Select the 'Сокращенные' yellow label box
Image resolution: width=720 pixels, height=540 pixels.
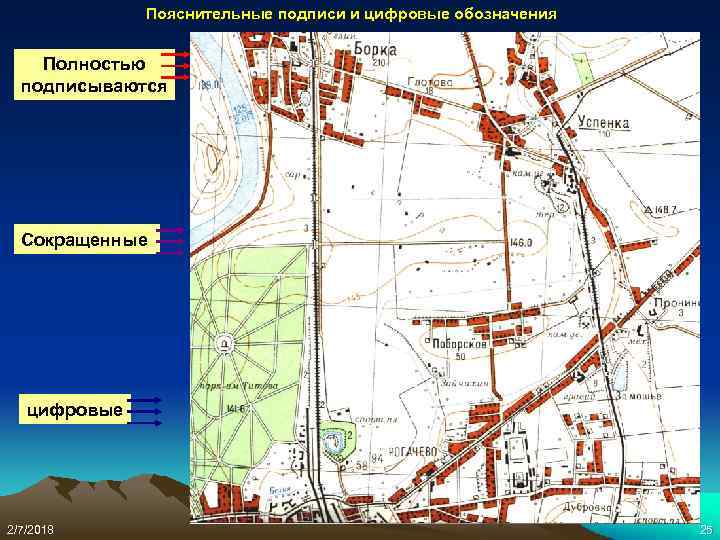86,239
